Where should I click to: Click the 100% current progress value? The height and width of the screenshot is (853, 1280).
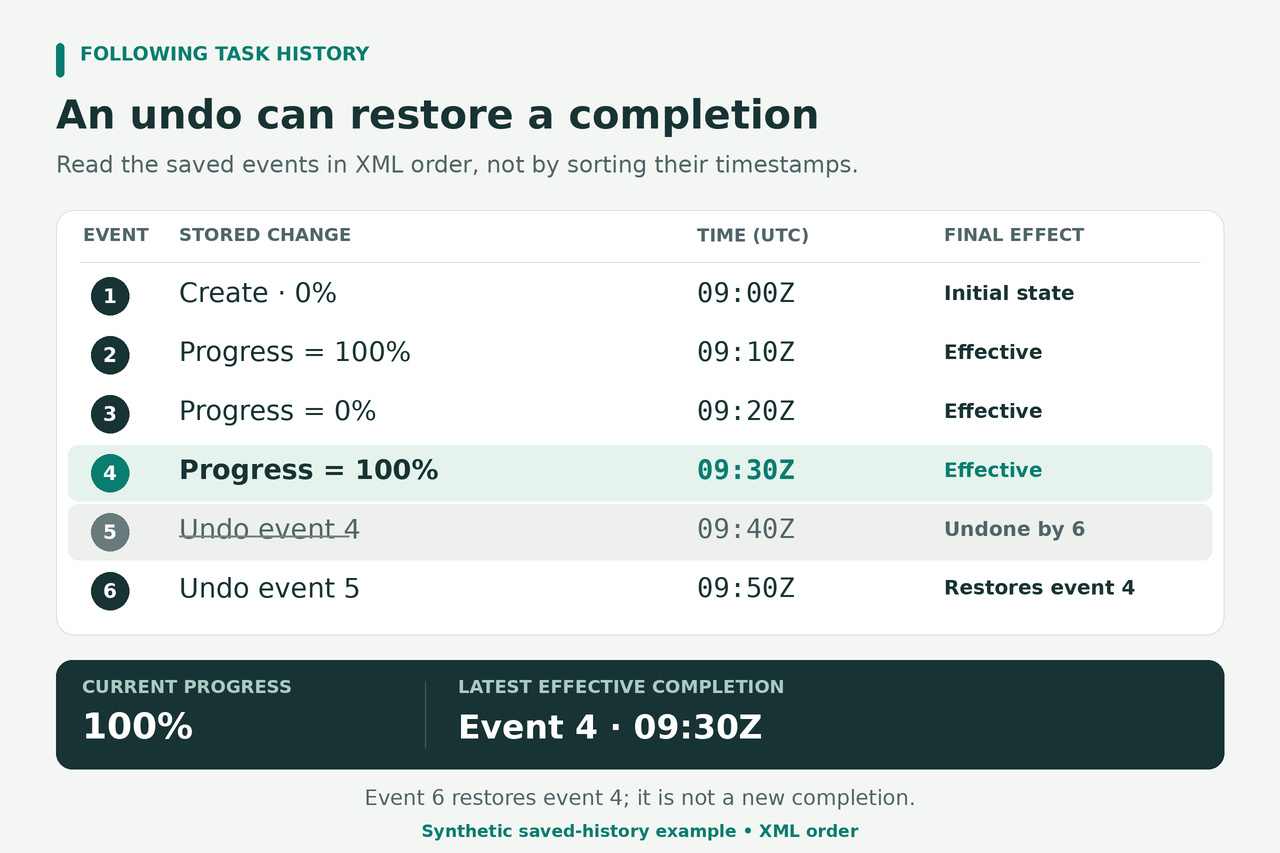click(137, 727)
